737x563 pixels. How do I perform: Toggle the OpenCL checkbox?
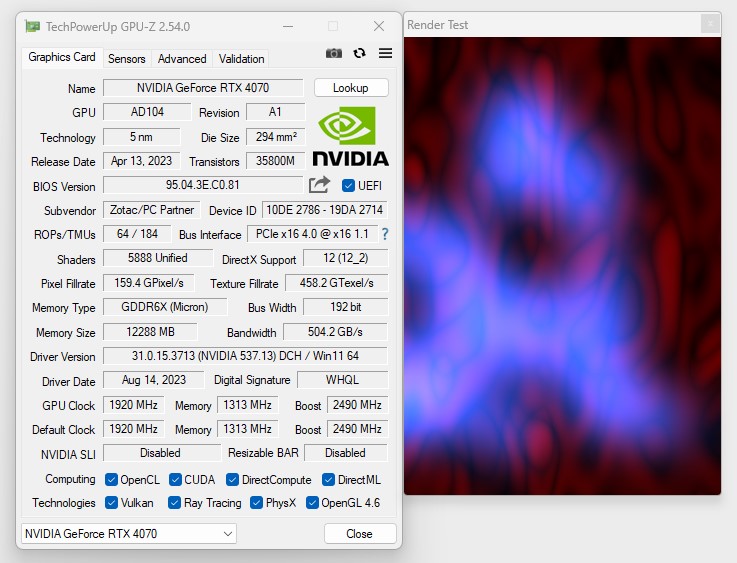coord(111,479)
